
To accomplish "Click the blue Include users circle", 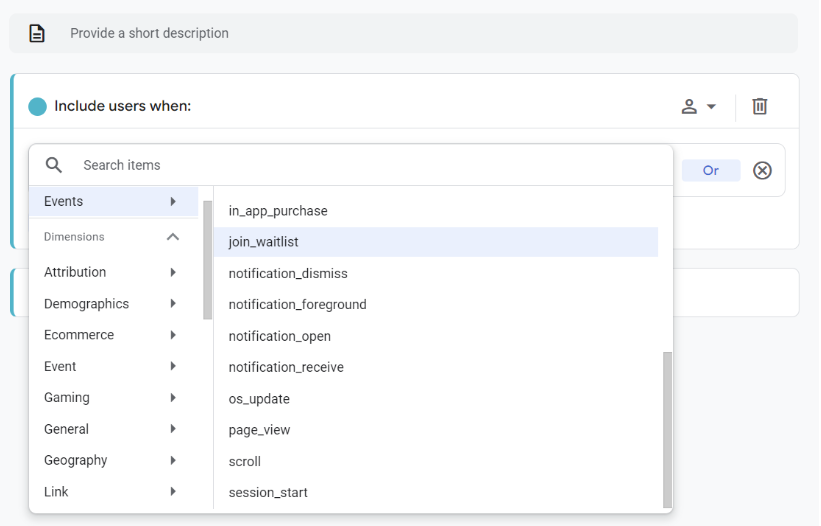I will [37, 106].
